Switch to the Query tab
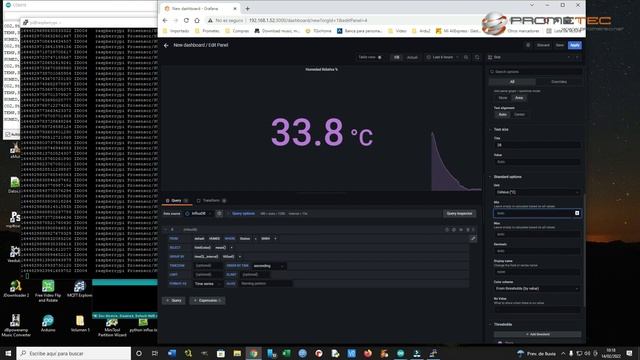Screen dimensions: 640x360 pyautogui.click(x=176, y=201)
